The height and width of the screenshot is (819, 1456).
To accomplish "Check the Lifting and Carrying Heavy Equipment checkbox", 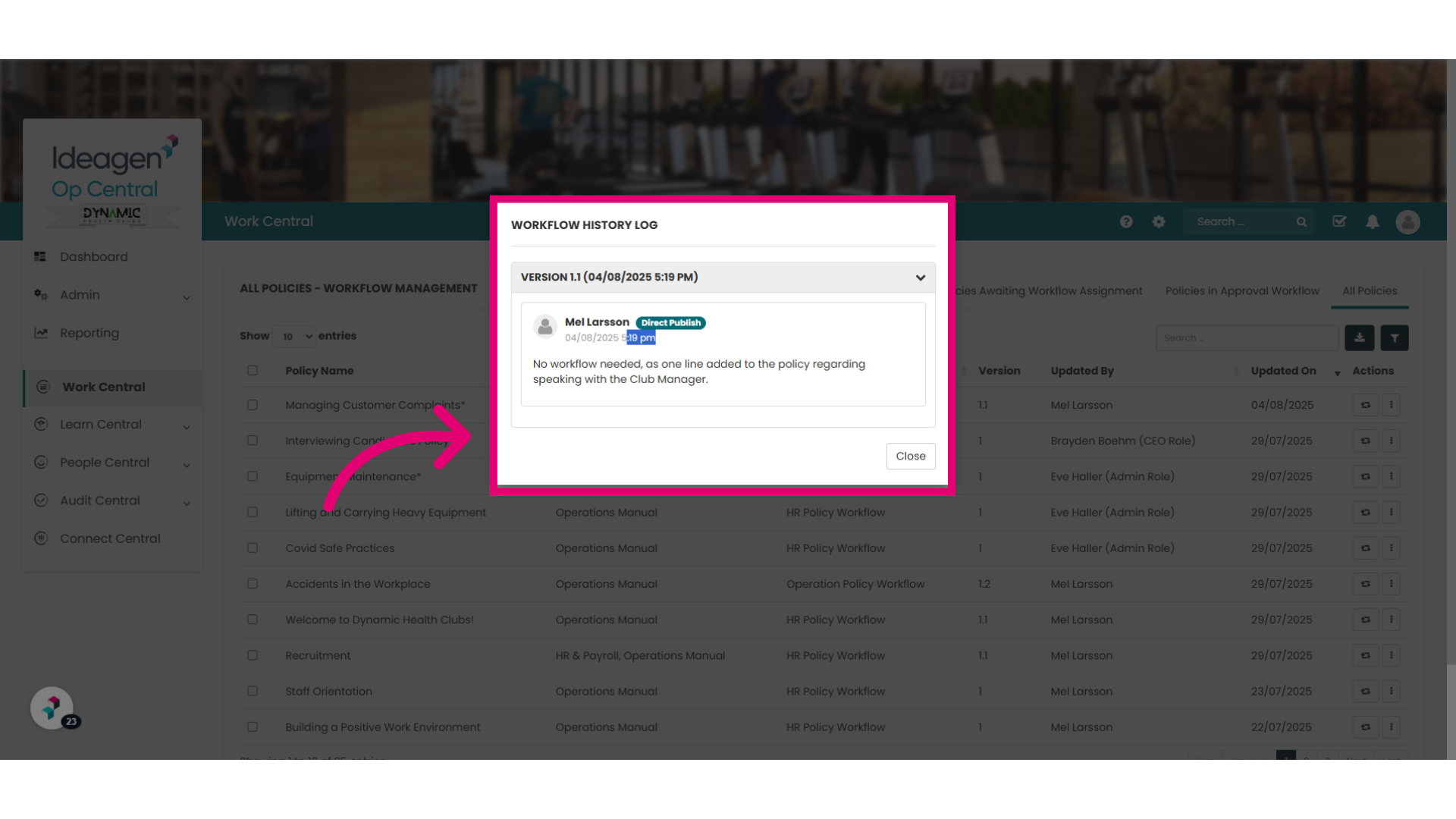I will [x=253, y=512].
